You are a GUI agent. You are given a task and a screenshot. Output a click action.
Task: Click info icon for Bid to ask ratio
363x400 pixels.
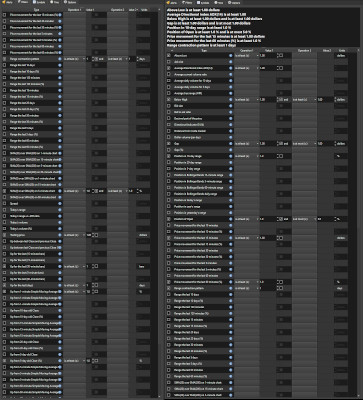pos(231,112)
